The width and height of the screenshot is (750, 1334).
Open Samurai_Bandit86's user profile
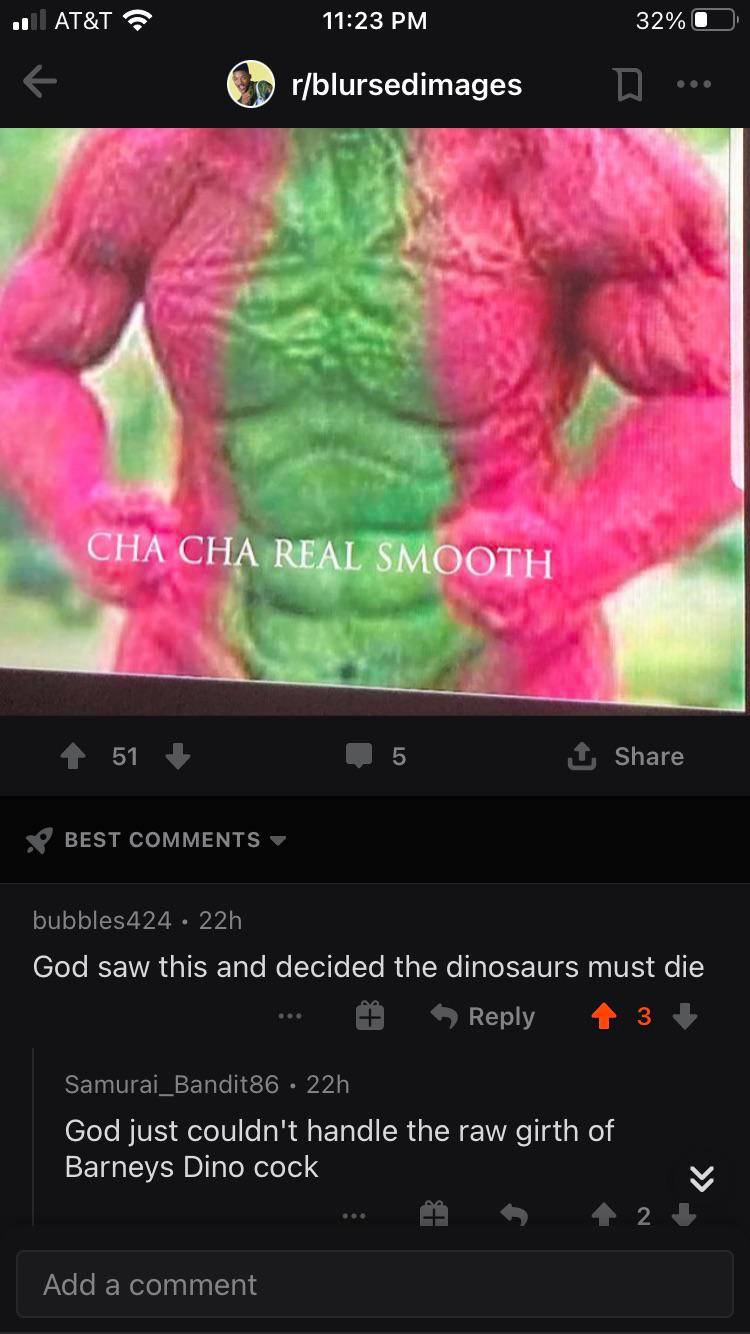tap(172, 1084)
